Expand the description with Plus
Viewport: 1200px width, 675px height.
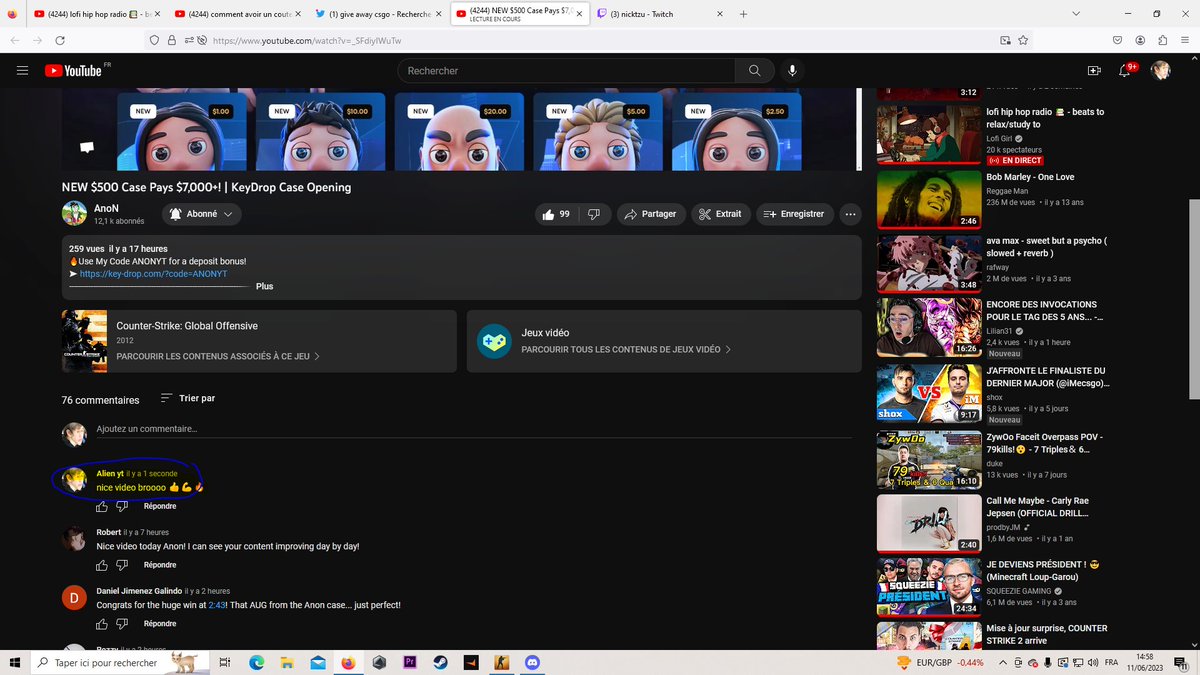tap(264, 286)
